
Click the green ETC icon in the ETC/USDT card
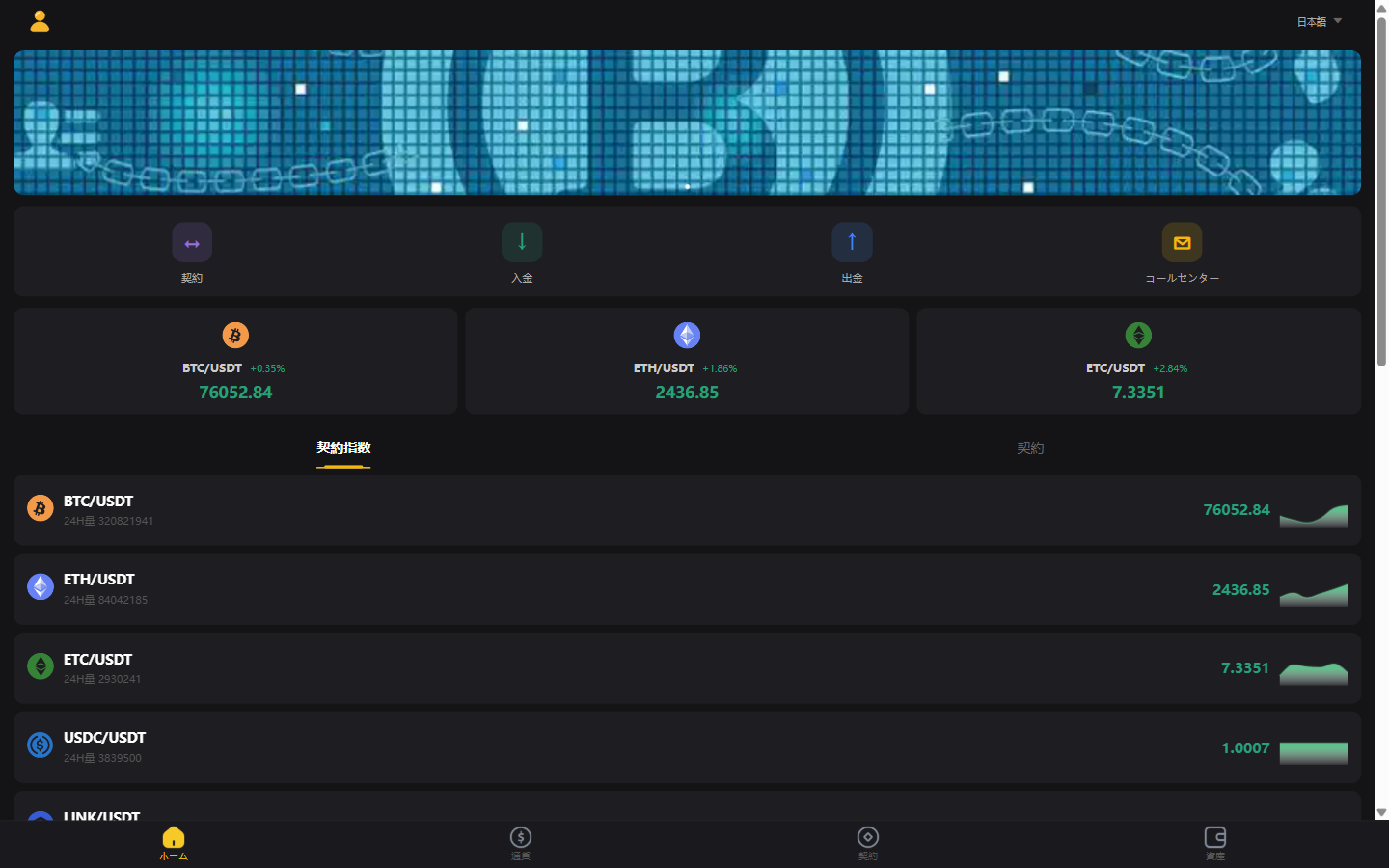[1138, 335]
